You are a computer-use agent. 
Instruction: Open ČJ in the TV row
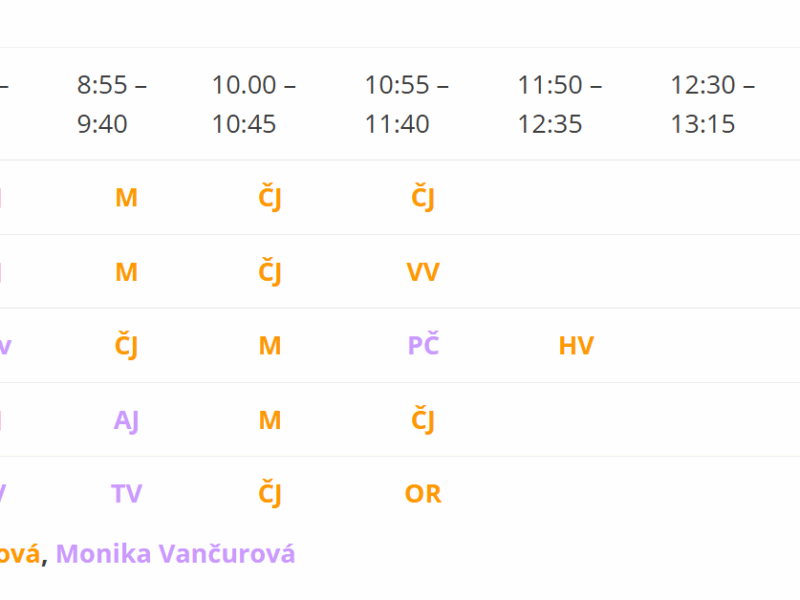[270, 494]
